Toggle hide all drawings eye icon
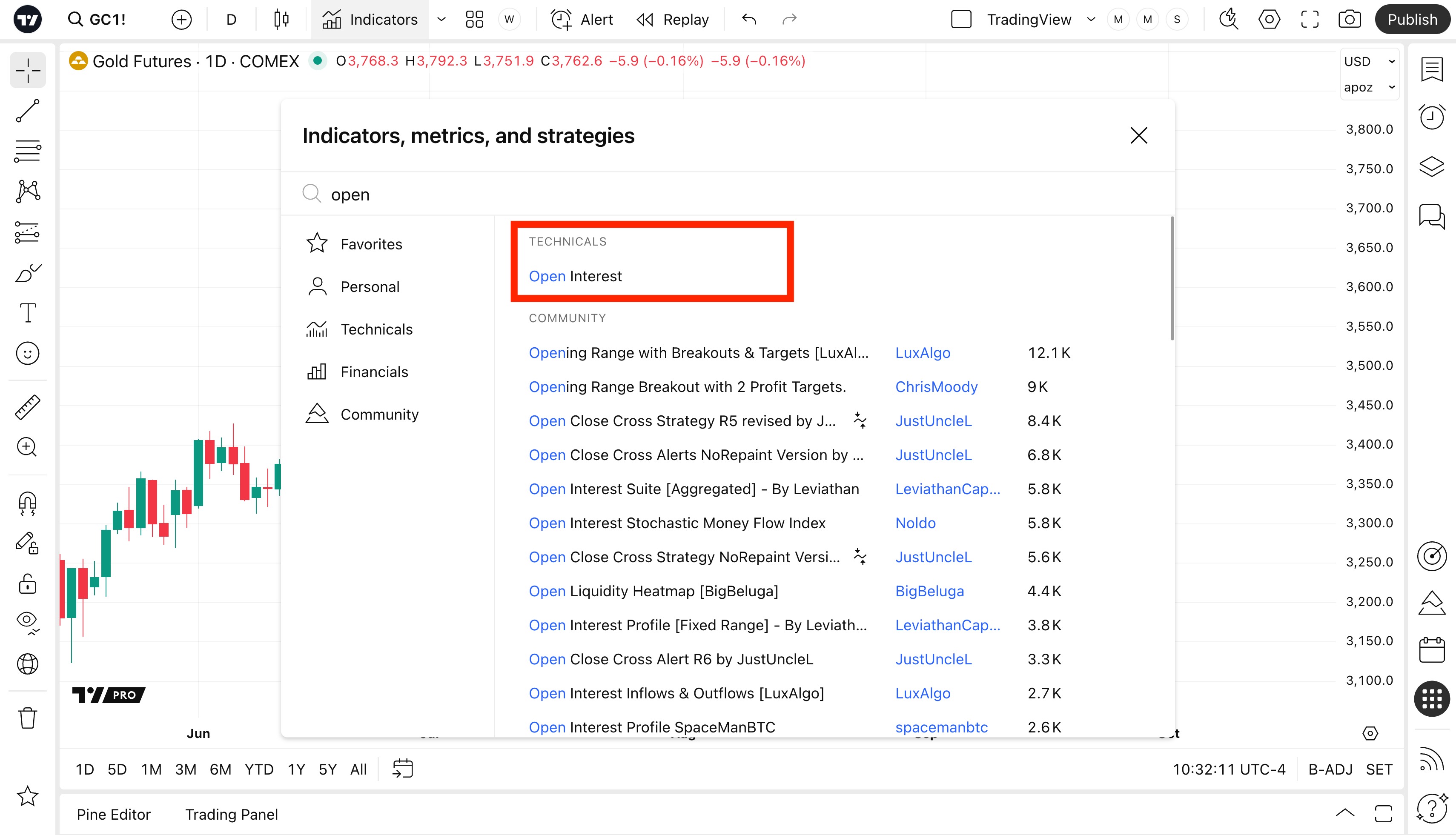The image size is (1456, 835). pyautogui.click(x=28, y=621)
